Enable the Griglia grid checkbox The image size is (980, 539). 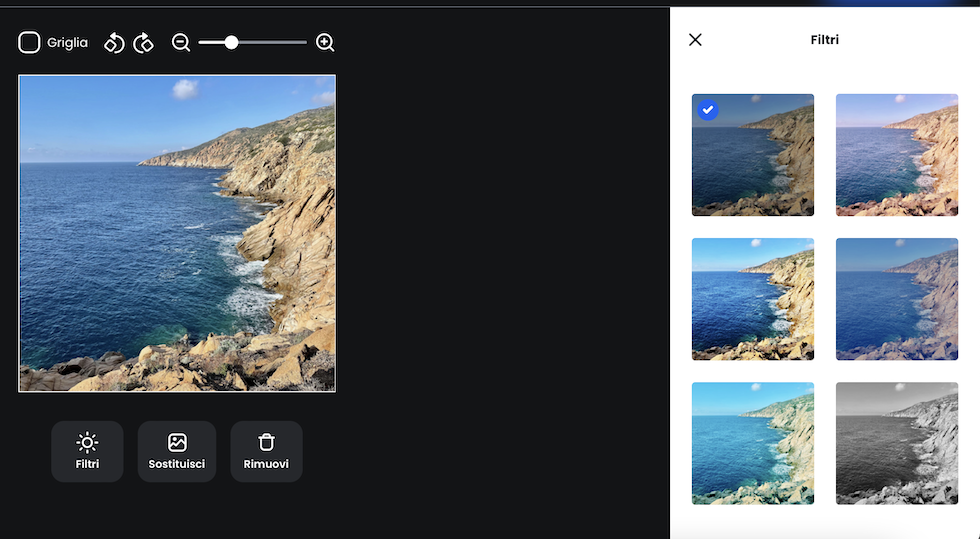29,42
